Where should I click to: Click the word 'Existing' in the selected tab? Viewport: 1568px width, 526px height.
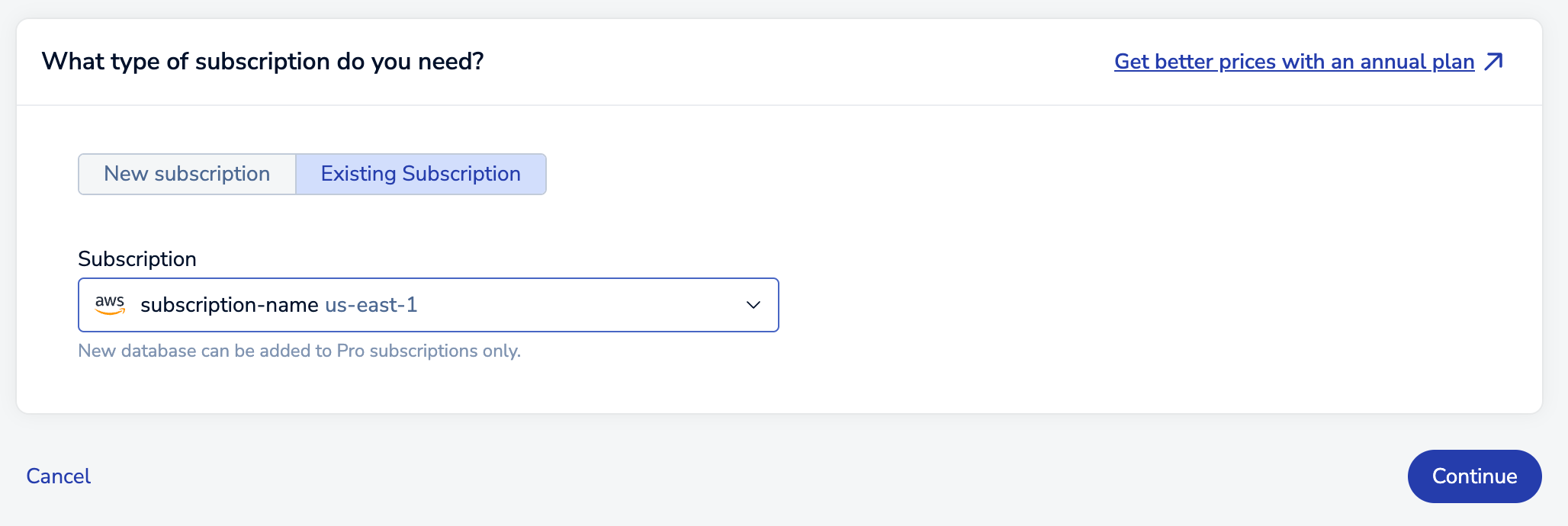coord(358,174)
